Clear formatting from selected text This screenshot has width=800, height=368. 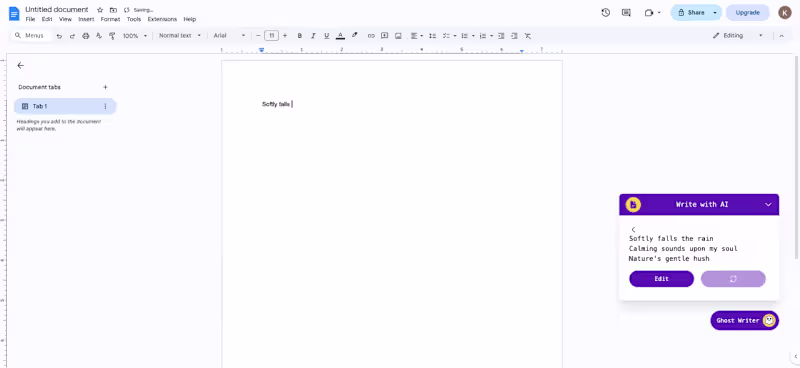(528, 36)
